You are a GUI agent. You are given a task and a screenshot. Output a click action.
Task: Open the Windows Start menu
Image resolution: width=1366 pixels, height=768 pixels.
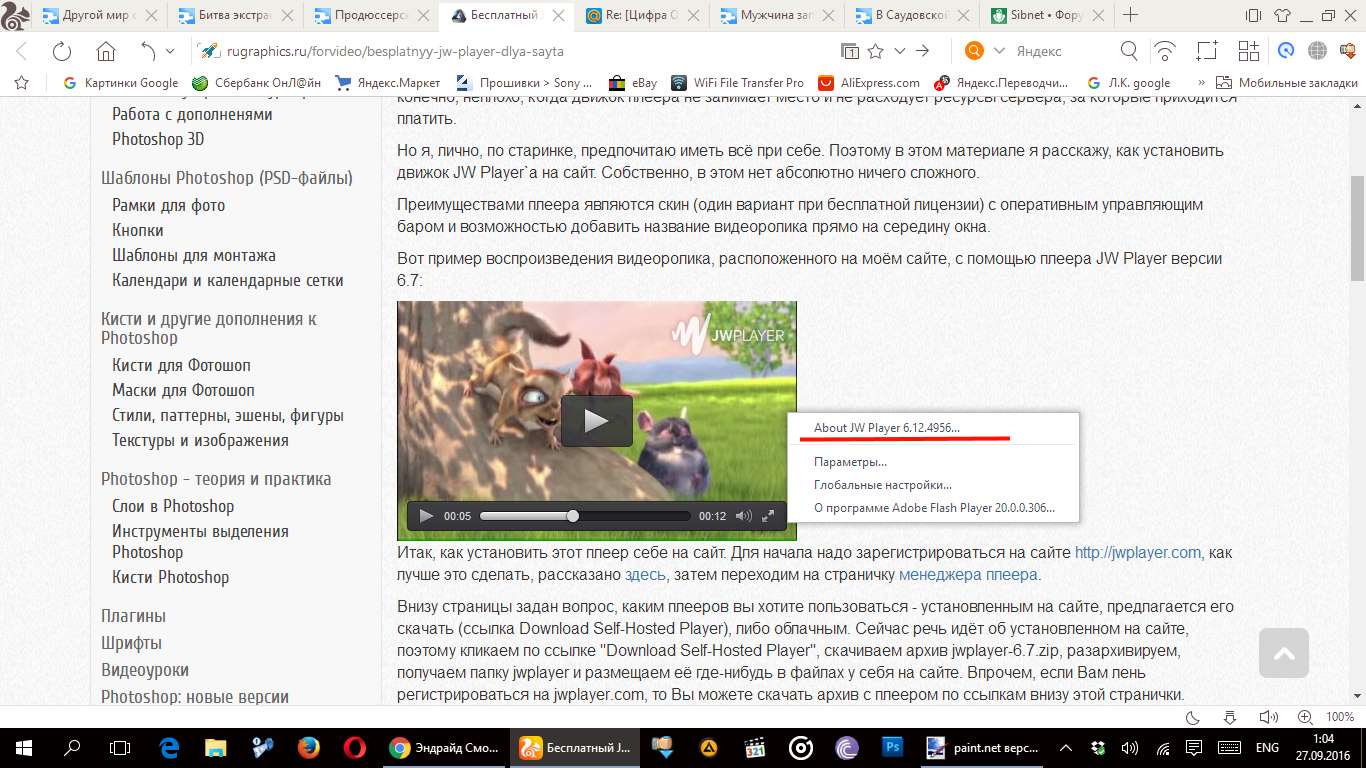(23, 747)
